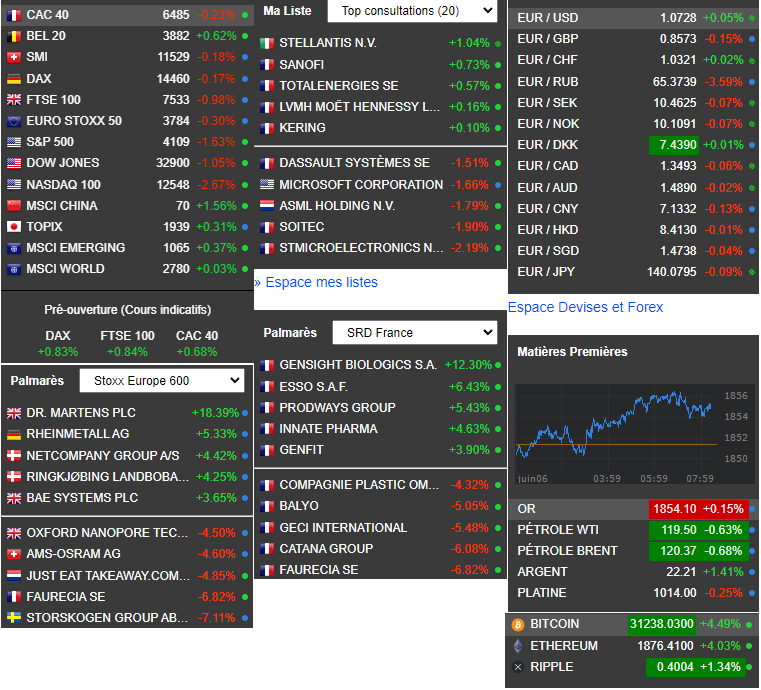Viewport: 761px width, 690px height.
Task: Click the Japanese flag beside TOPIX
Action: tap(14, 227)
